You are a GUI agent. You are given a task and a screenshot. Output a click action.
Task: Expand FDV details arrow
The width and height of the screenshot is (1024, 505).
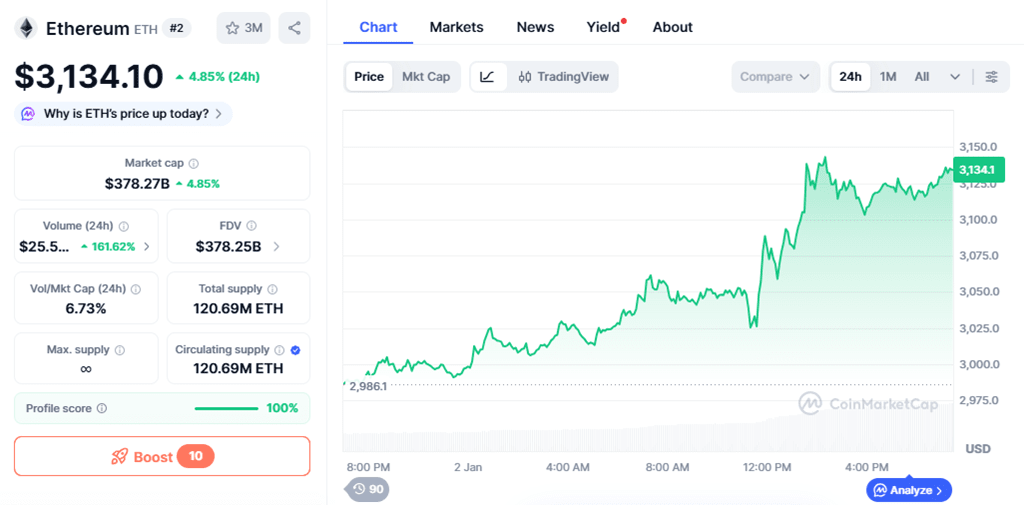(276, 247)
